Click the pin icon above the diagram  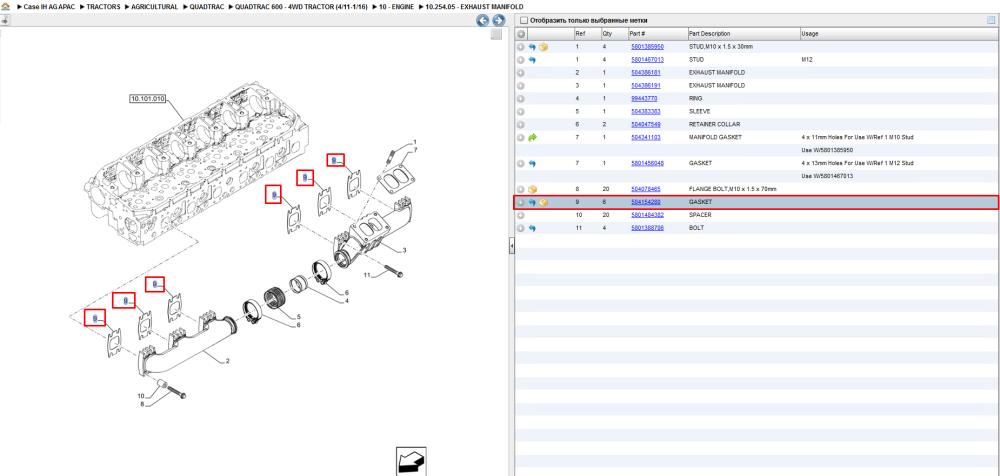click(5, 20)
